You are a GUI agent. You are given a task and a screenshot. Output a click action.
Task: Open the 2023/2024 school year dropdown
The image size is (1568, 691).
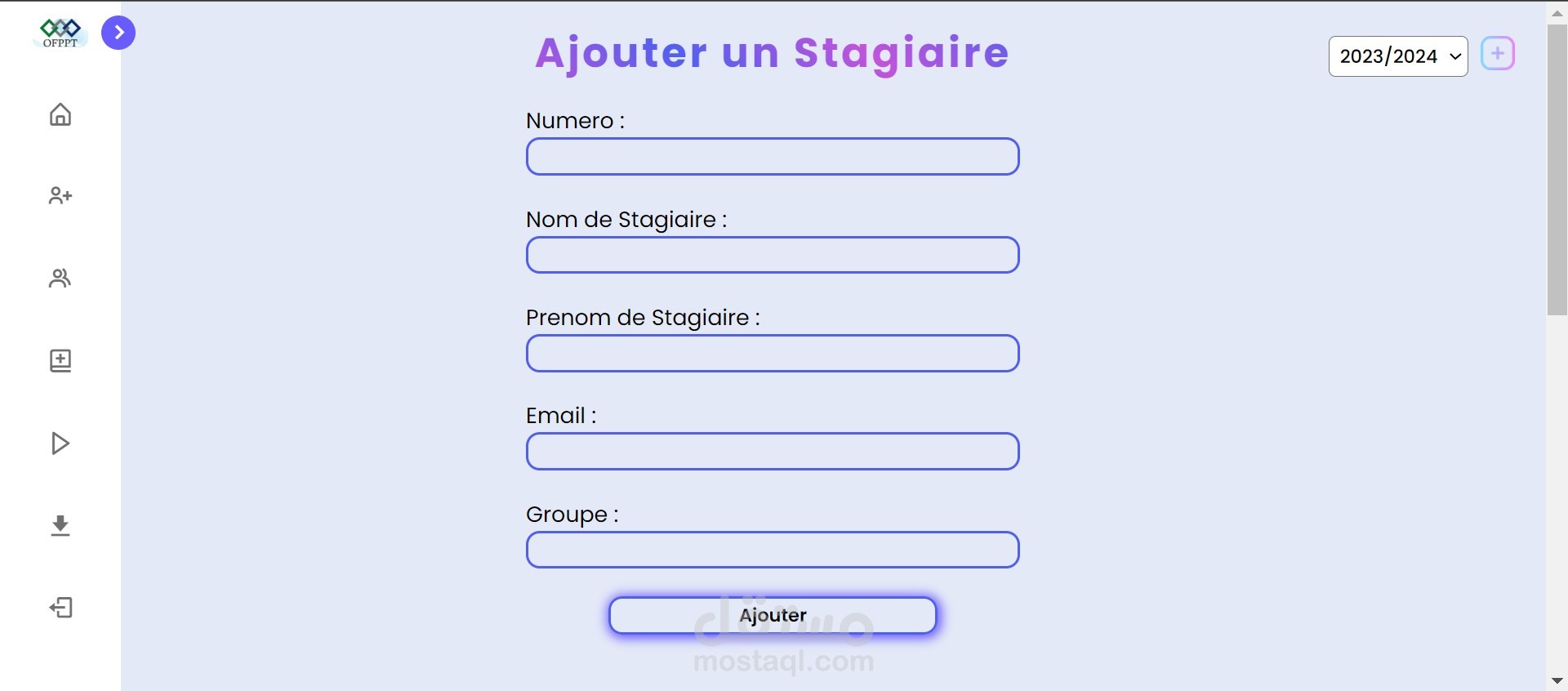1397,56
